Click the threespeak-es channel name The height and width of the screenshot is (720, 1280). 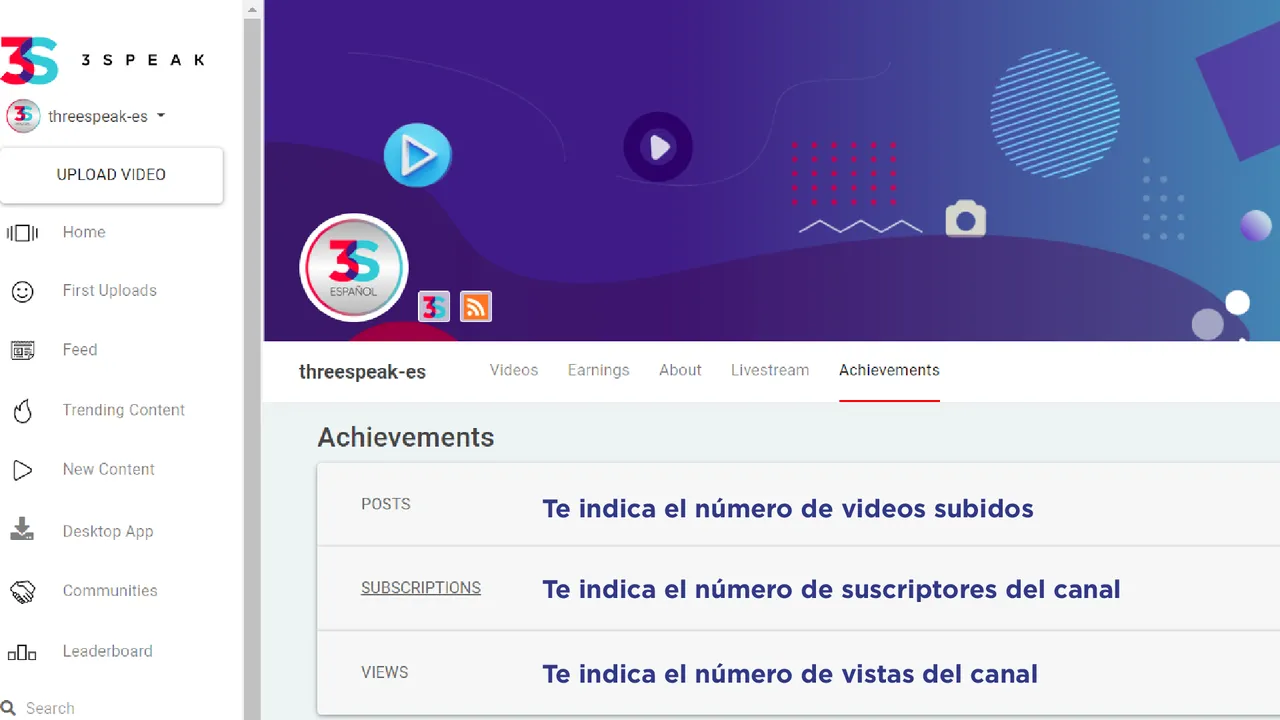(362, 372)
